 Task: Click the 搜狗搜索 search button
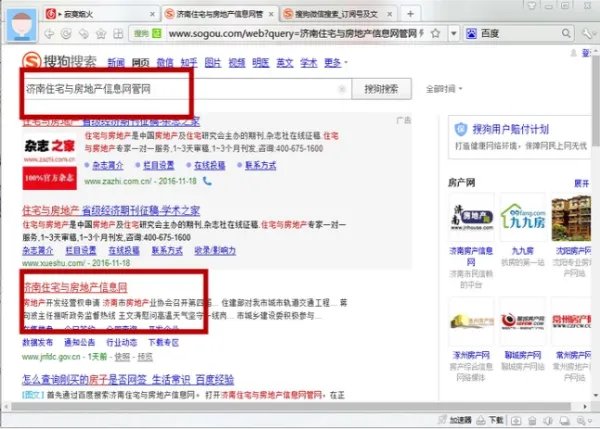click(x=381, y=89)
